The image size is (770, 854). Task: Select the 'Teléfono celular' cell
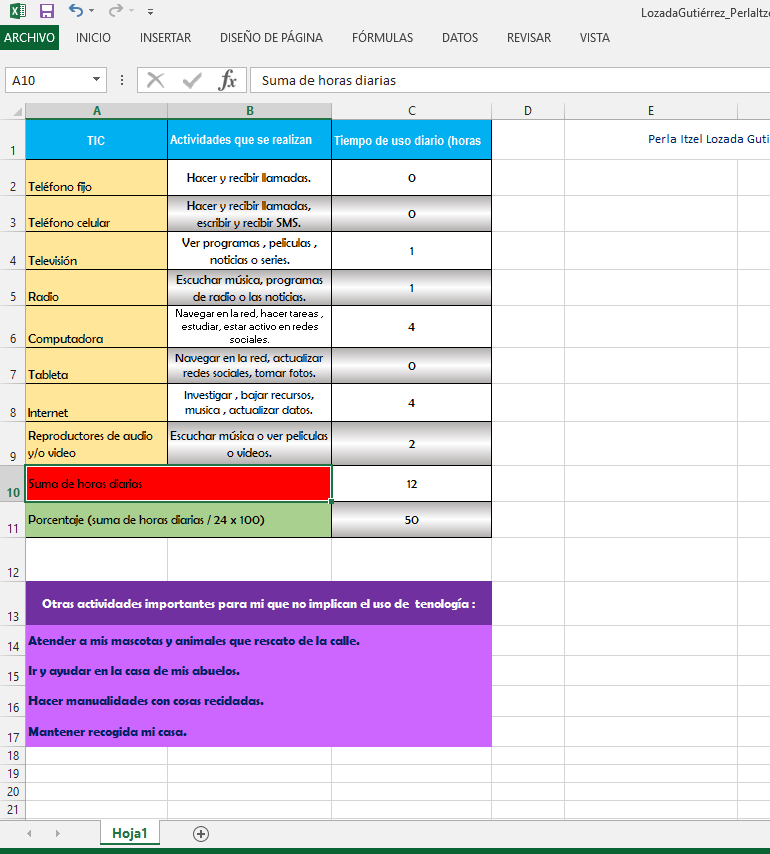[96, 214]
